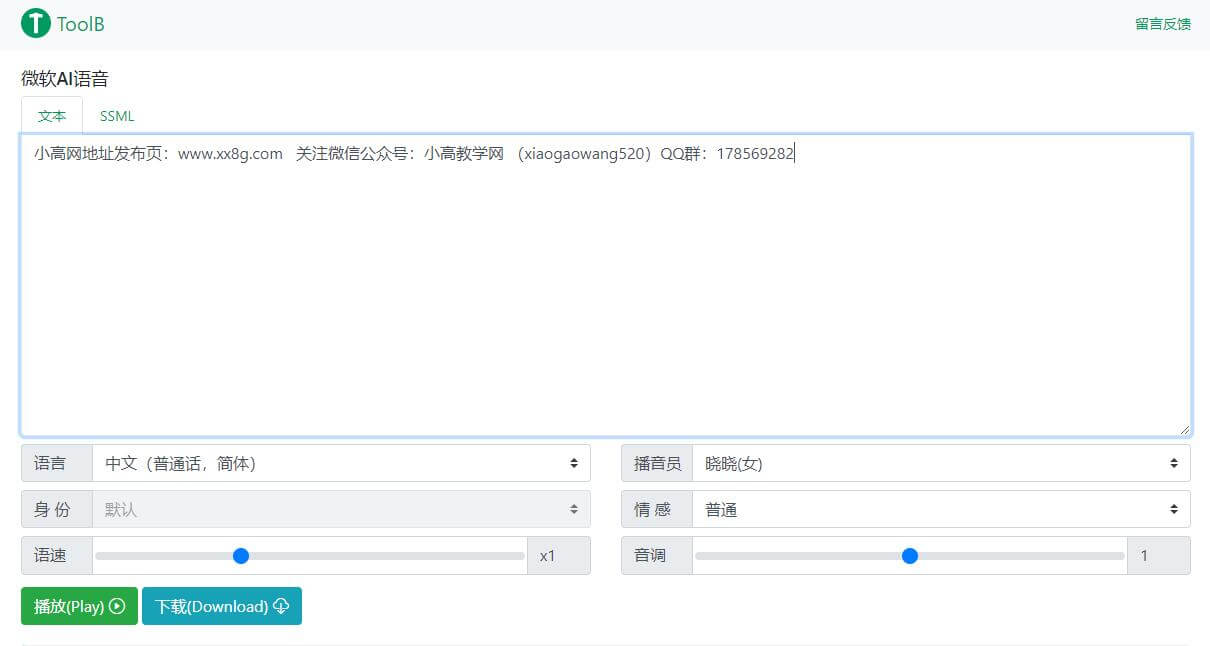
Task: Click the ToolB logo icon
Action: click(34, 23)
